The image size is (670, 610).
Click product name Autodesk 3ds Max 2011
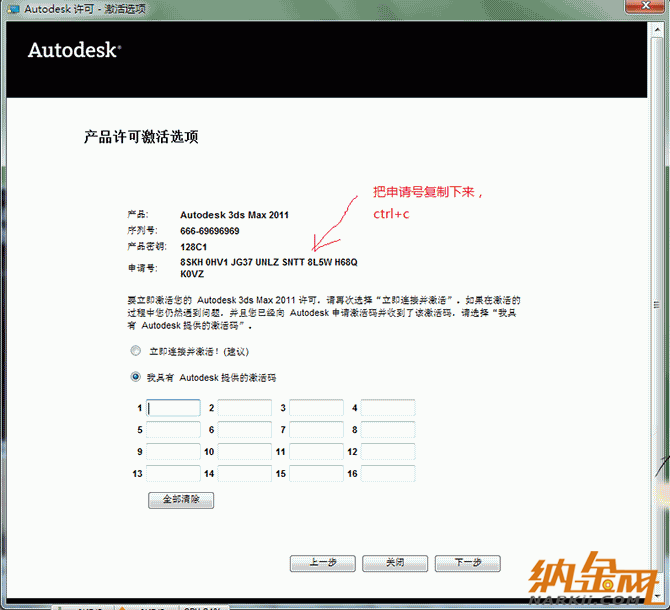pos(234,215)
